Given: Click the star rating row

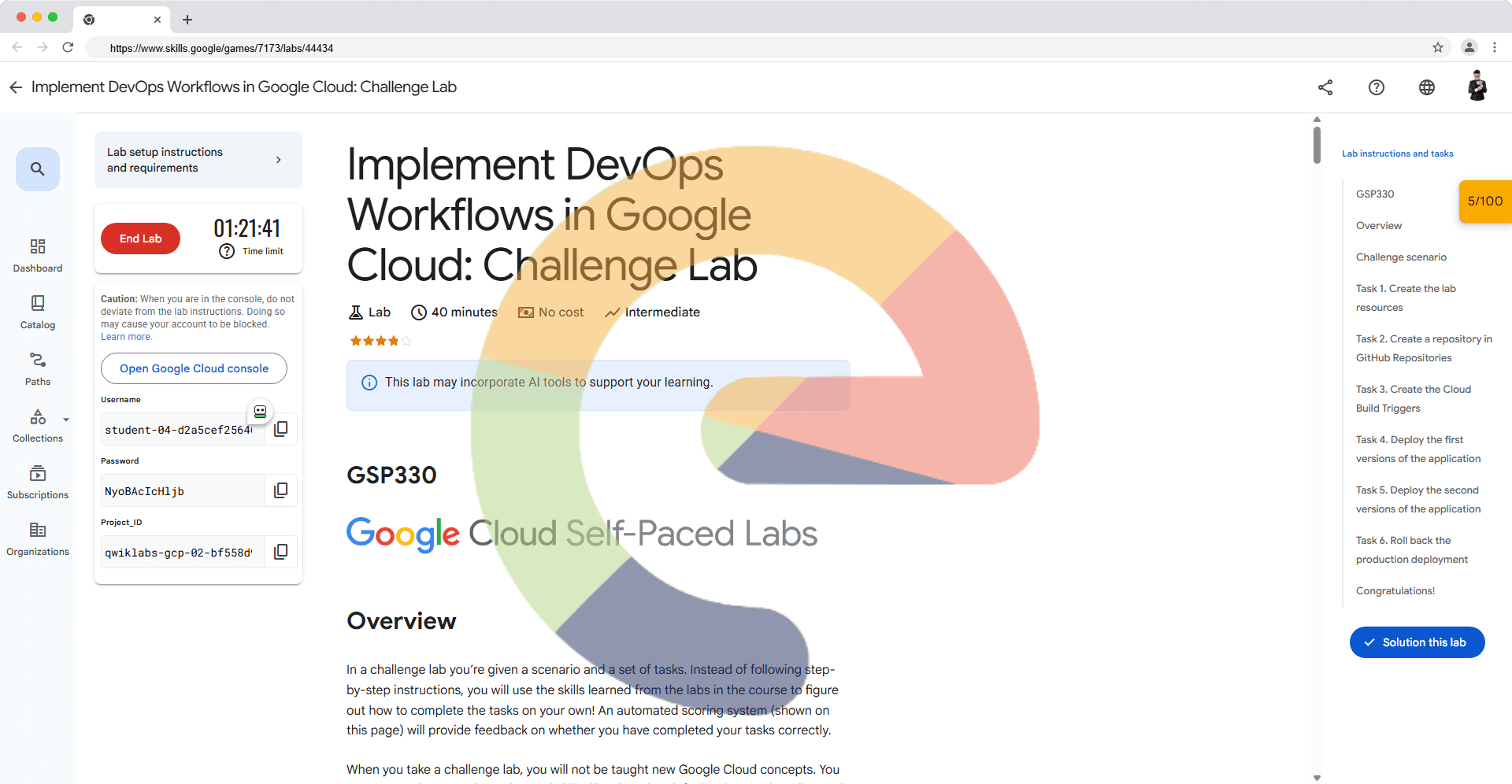Looking at the screenshot, I should [380, 341].
